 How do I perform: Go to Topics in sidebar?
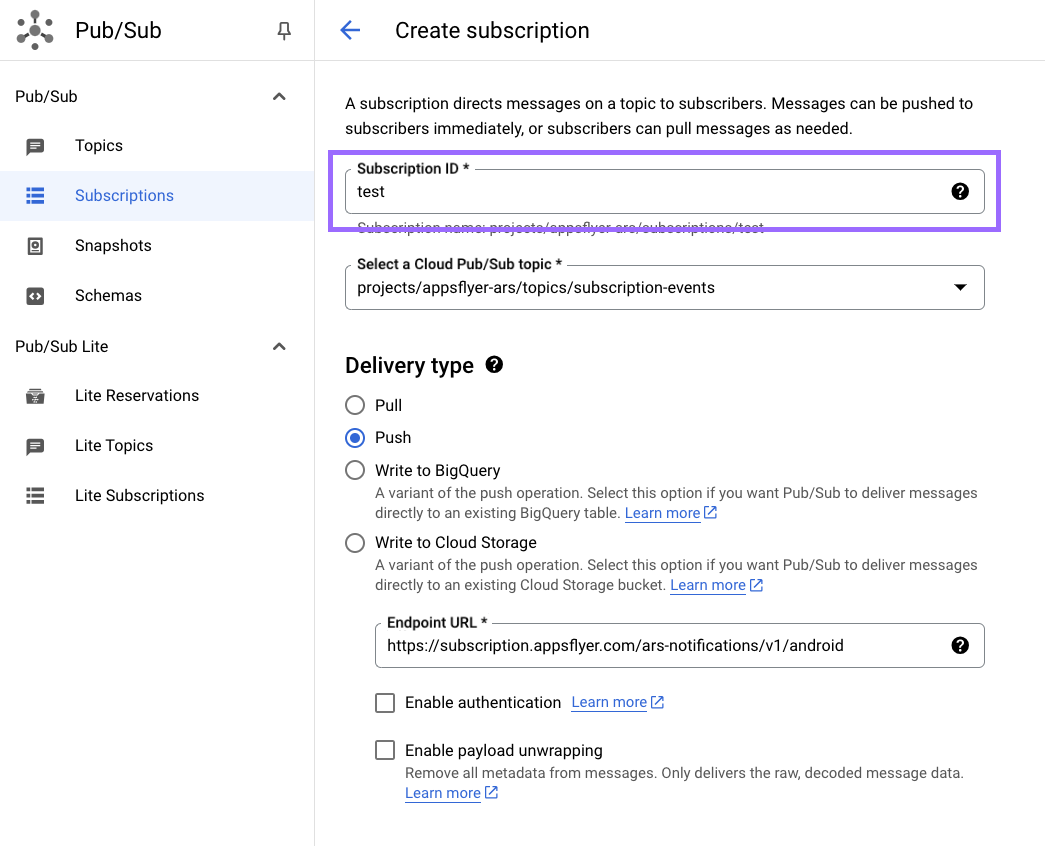[99, 146]
